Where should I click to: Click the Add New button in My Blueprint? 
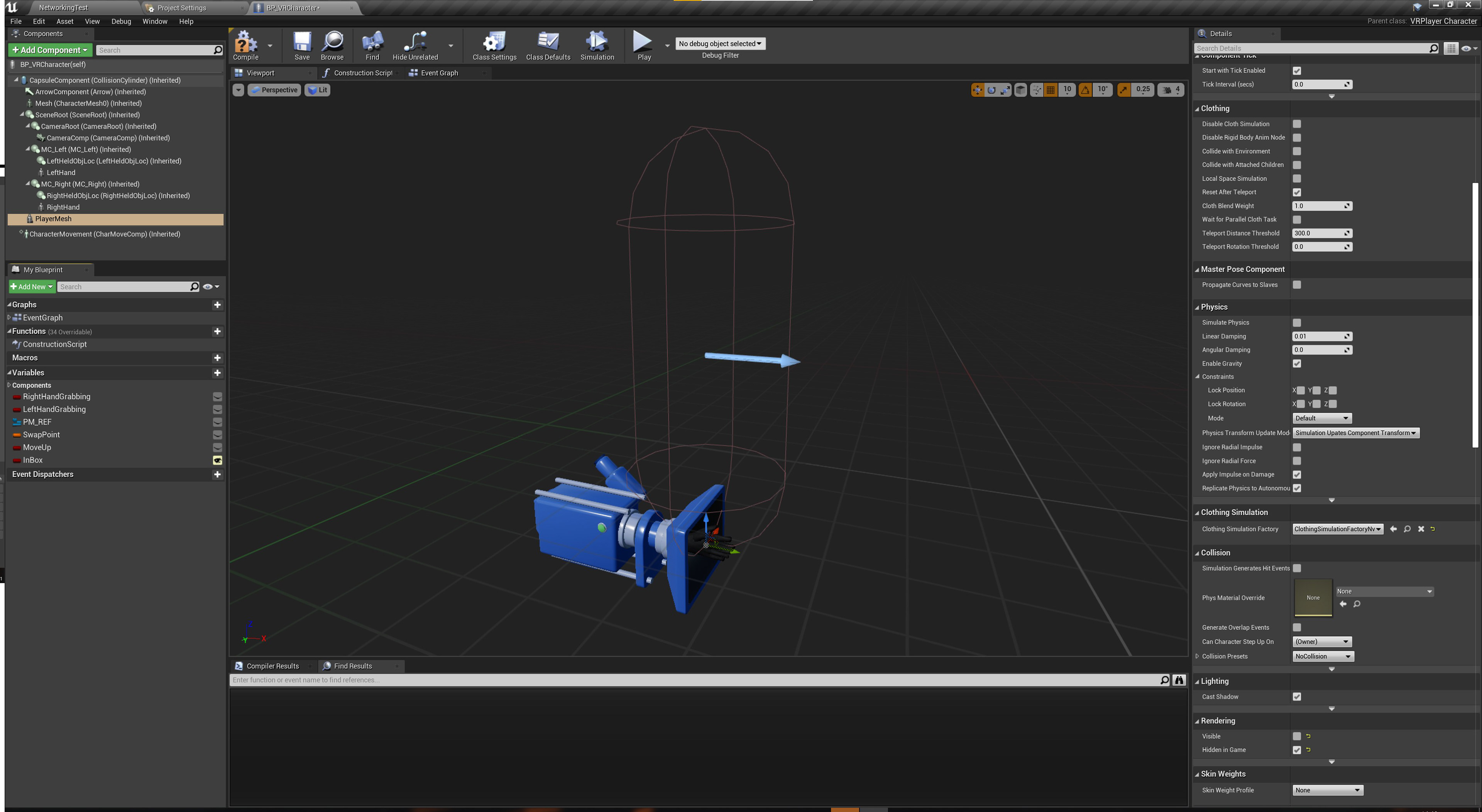click(32, 287)
